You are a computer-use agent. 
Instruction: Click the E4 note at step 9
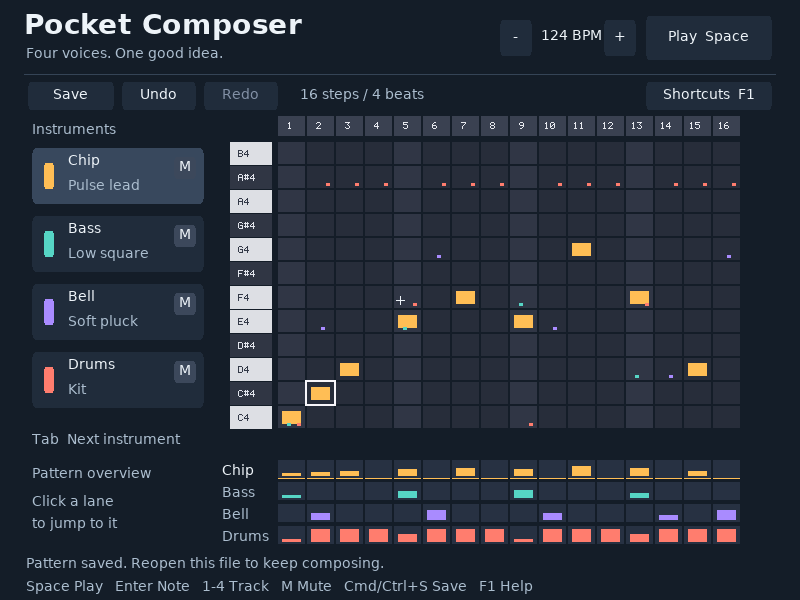click(x=523, y=321)
